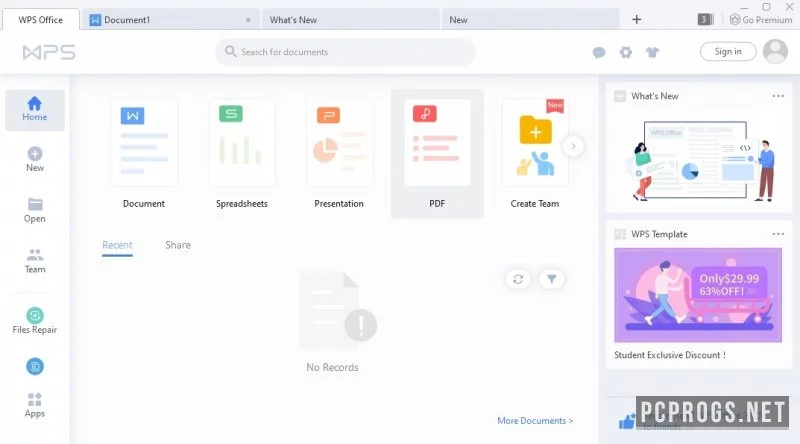Go to Home in the sidebar
The height and width of the screenshot is (444, 800).
coord(35,110)
